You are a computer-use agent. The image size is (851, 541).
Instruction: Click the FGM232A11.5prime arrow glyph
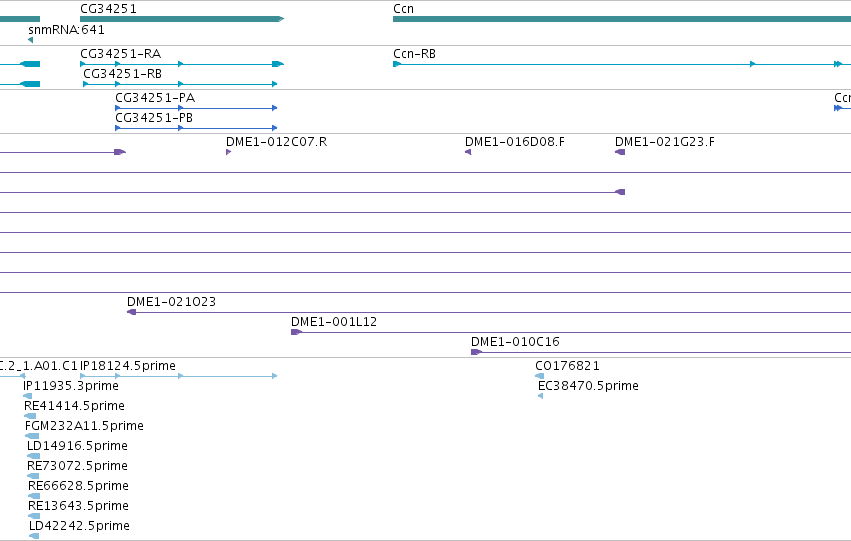pos(32,436)
